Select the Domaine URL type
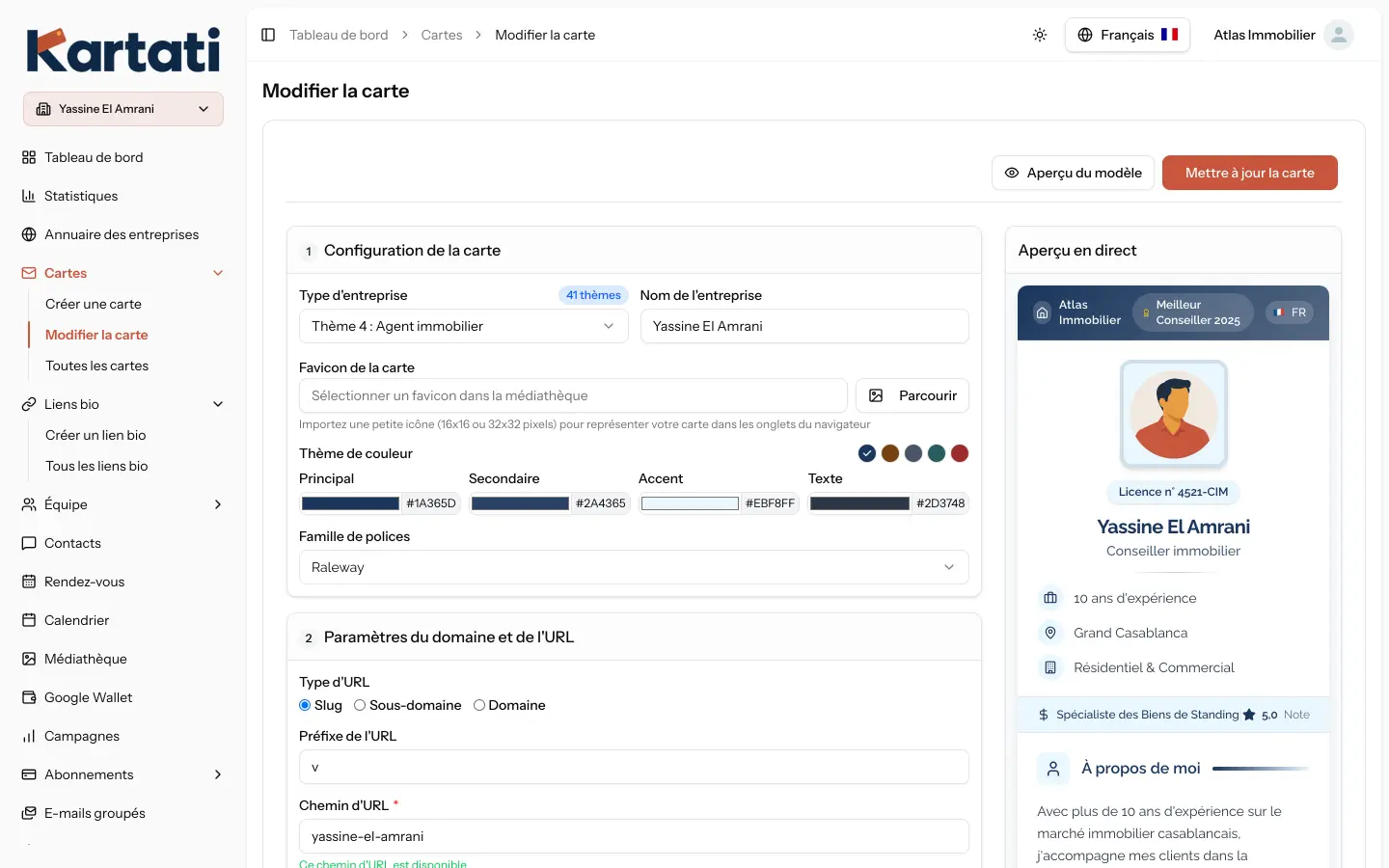 click(478, 705)
